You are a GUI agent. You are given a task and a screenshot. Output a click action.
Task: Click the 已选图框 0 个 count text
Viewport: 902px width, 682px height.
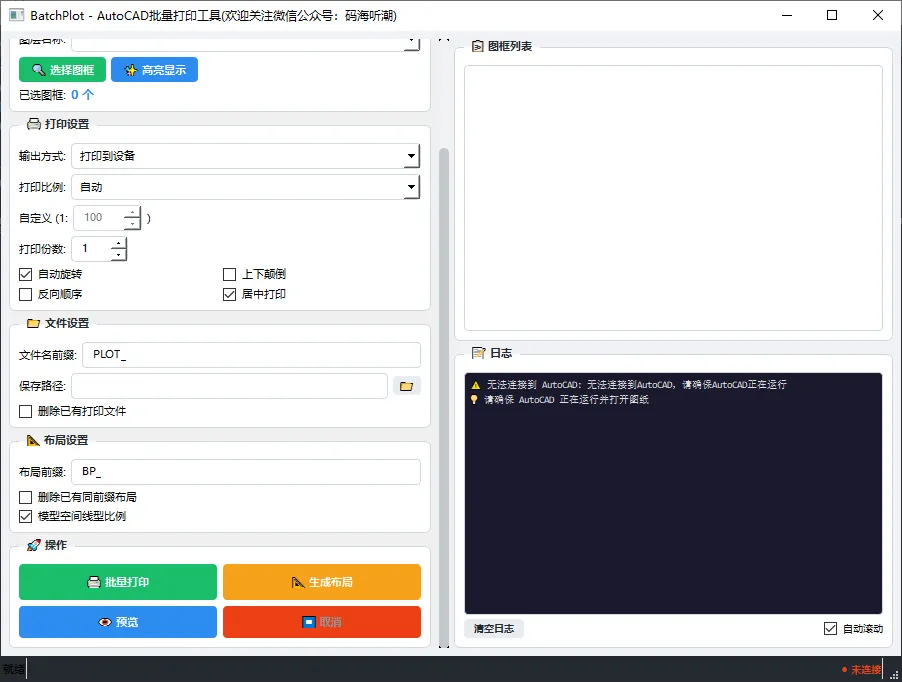[x=56, y=95]
